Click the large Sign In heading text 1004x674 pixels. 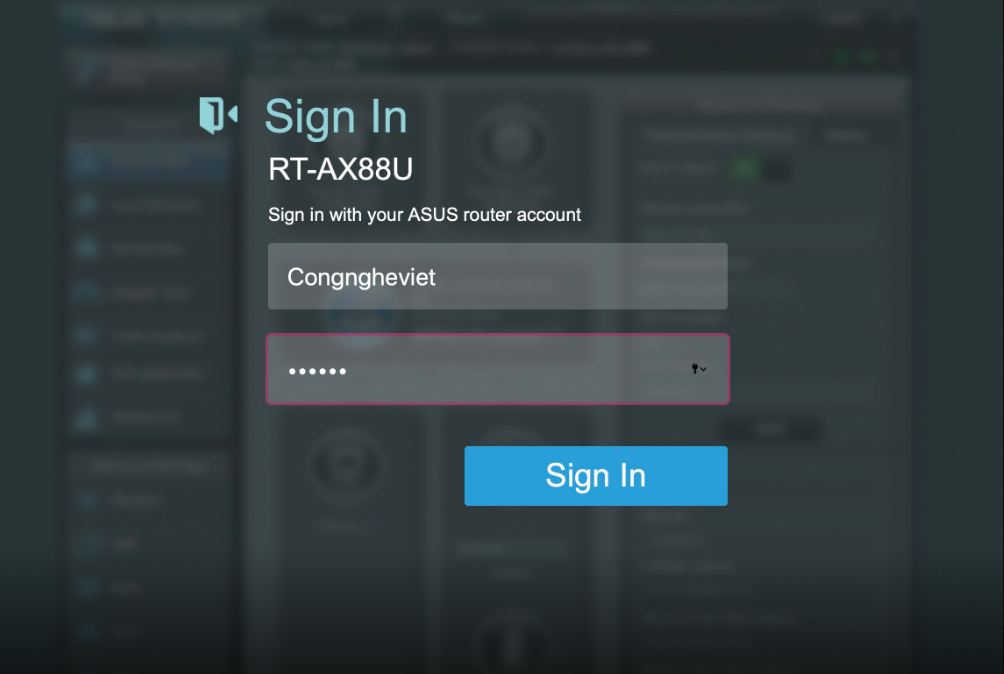pos(336,118)
